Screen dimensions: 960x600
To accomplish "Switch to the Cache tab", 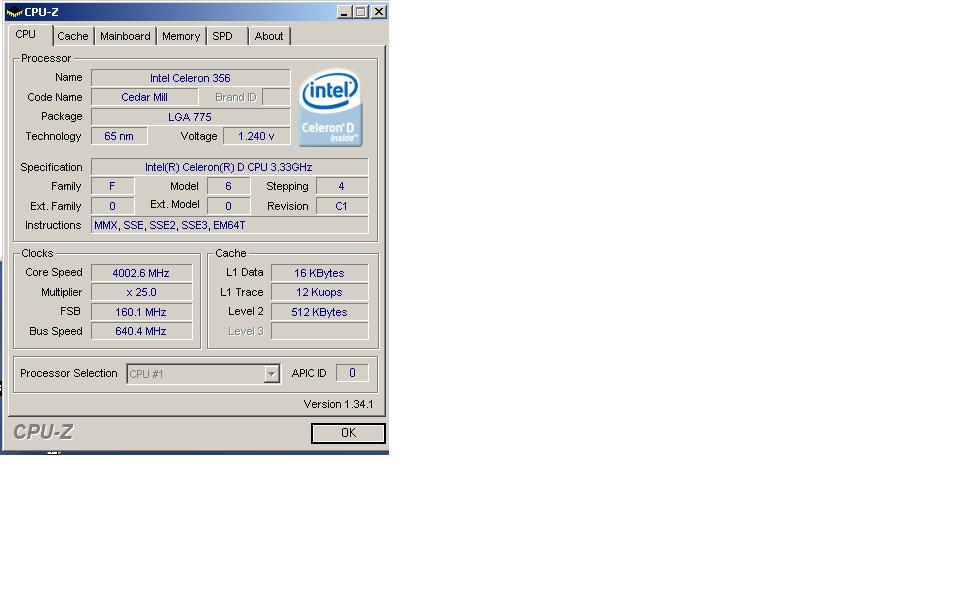I will (x=73, y=36).
